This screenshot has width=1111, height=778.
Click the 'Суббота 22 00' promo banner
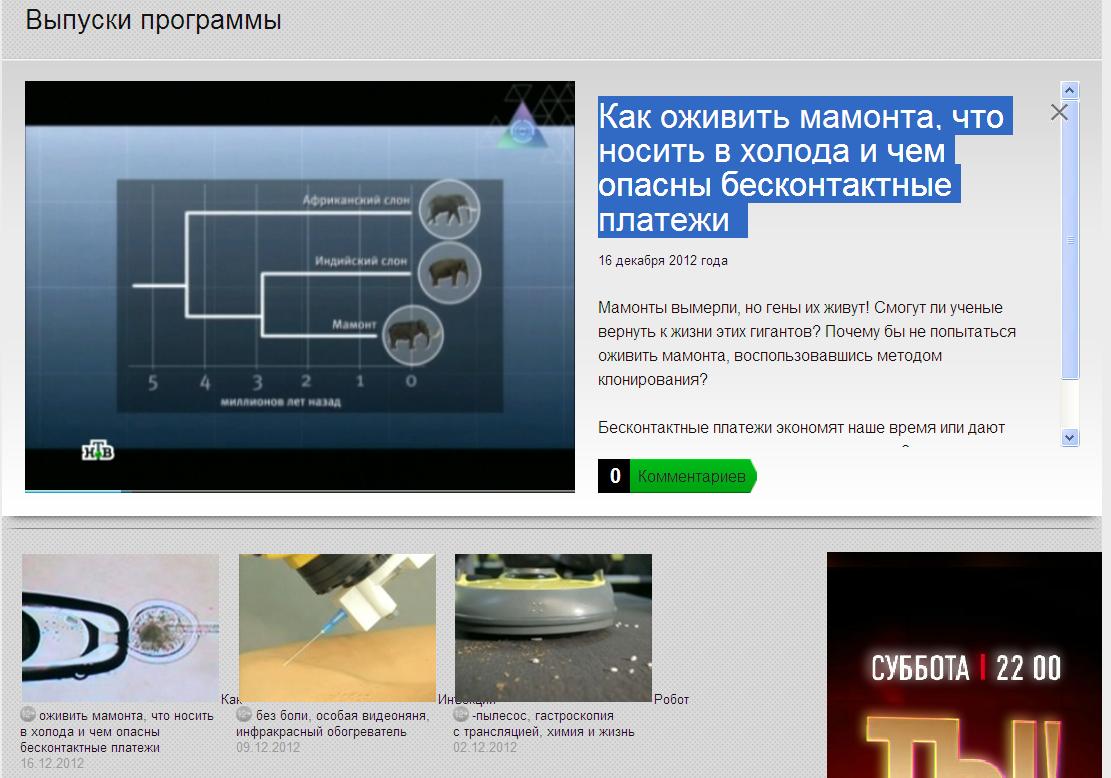point(965,666)
